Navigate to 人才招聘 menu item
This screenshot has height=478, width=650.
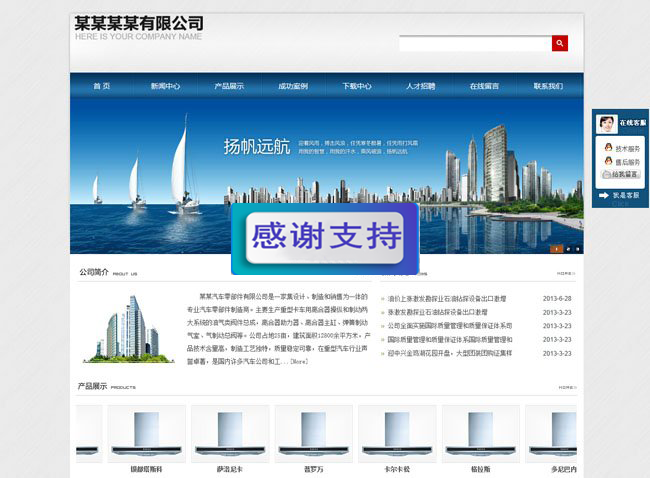click(421, 86)
